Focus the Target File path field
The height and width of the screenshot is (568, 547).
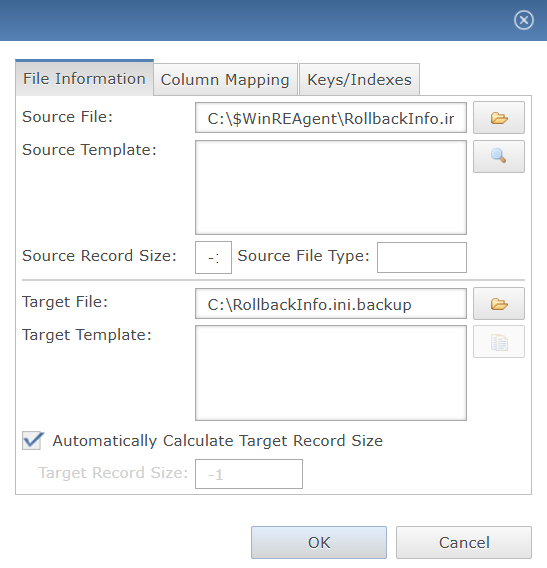point(331,304)
